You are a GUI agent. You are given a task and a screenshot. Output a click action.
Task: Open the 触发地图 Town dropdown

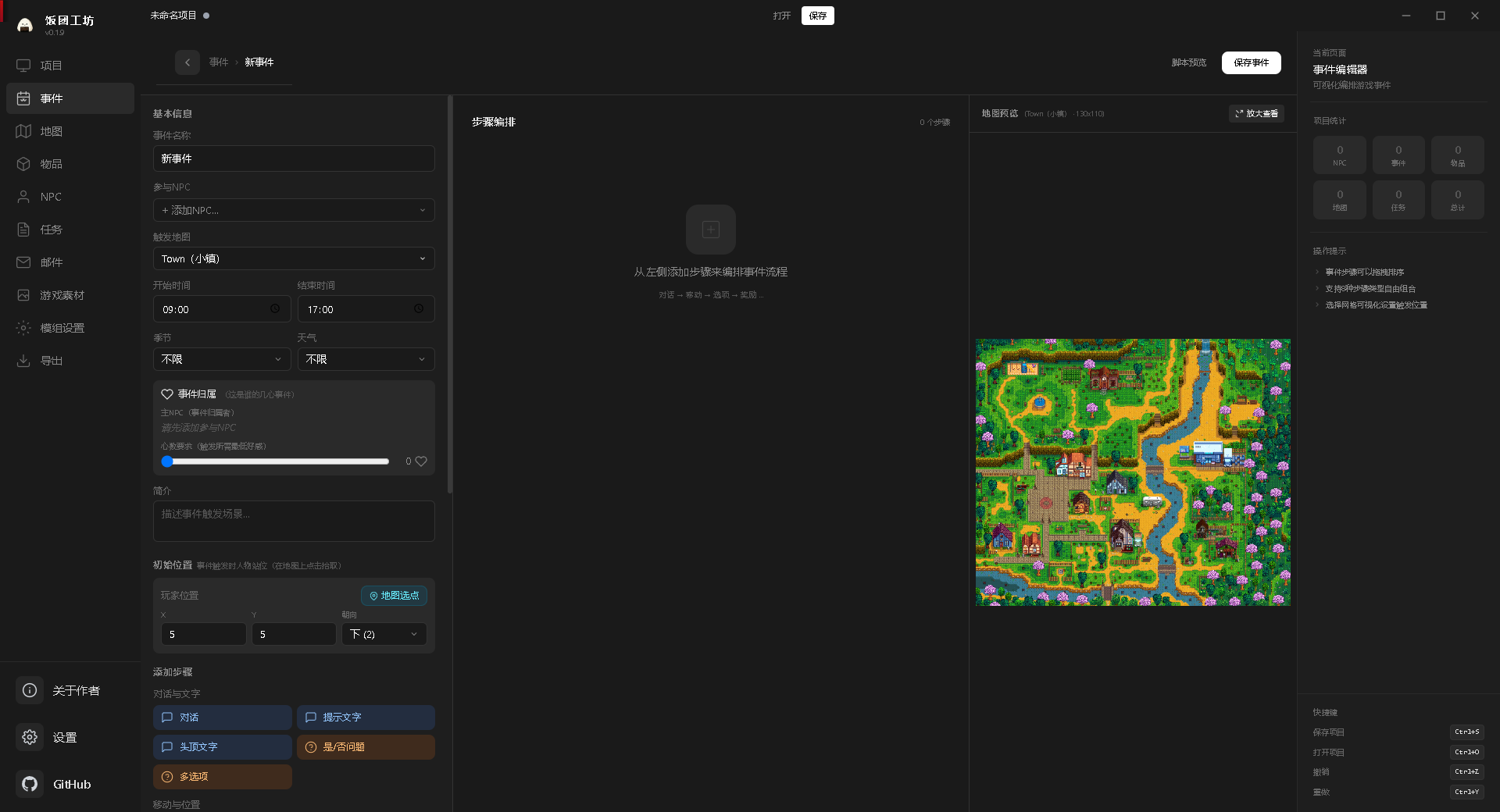point(294,258)
